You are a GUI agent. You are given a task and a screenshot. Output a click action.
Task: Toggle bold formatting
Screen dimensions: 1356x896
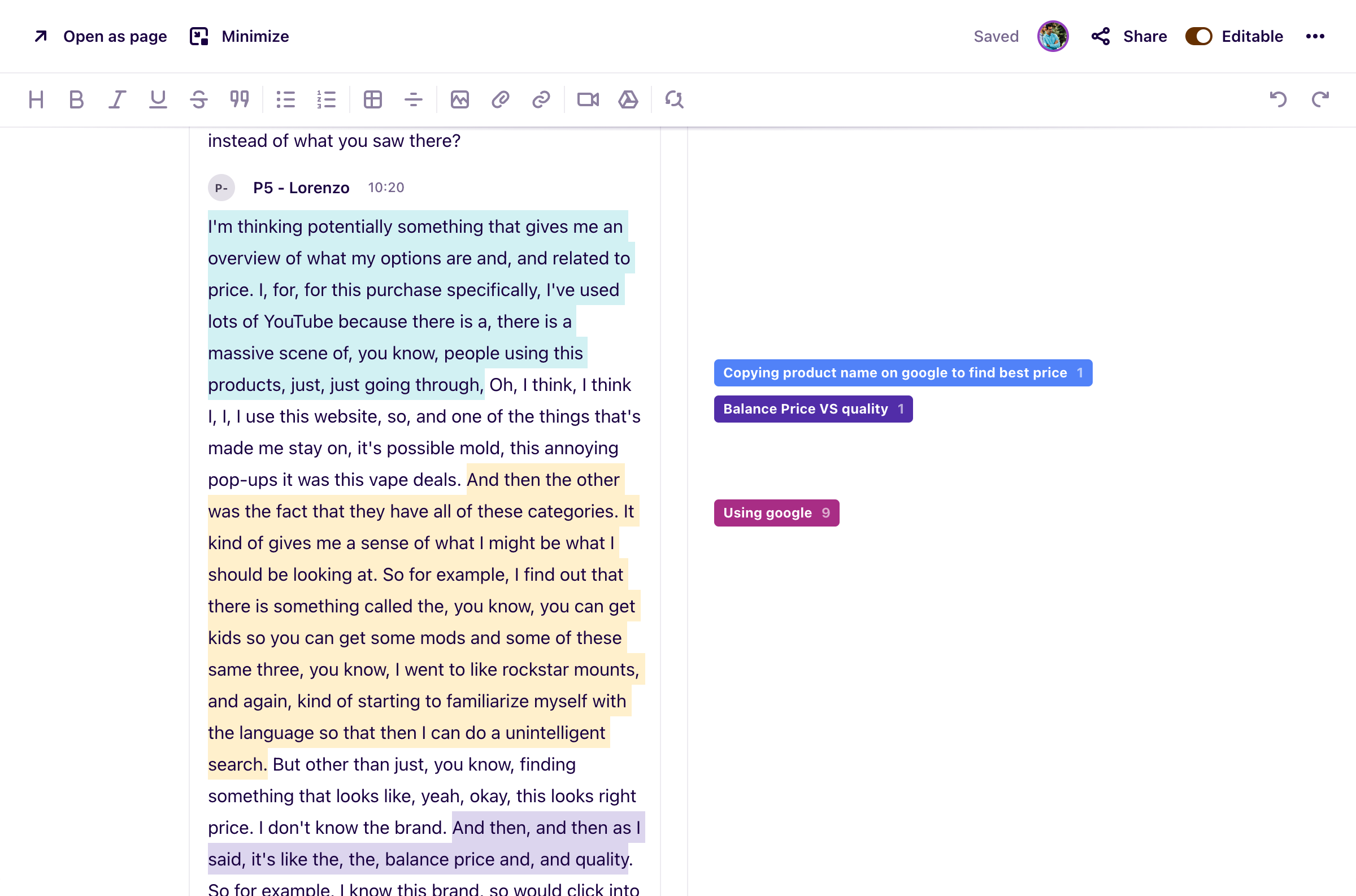tap(76, 100)
